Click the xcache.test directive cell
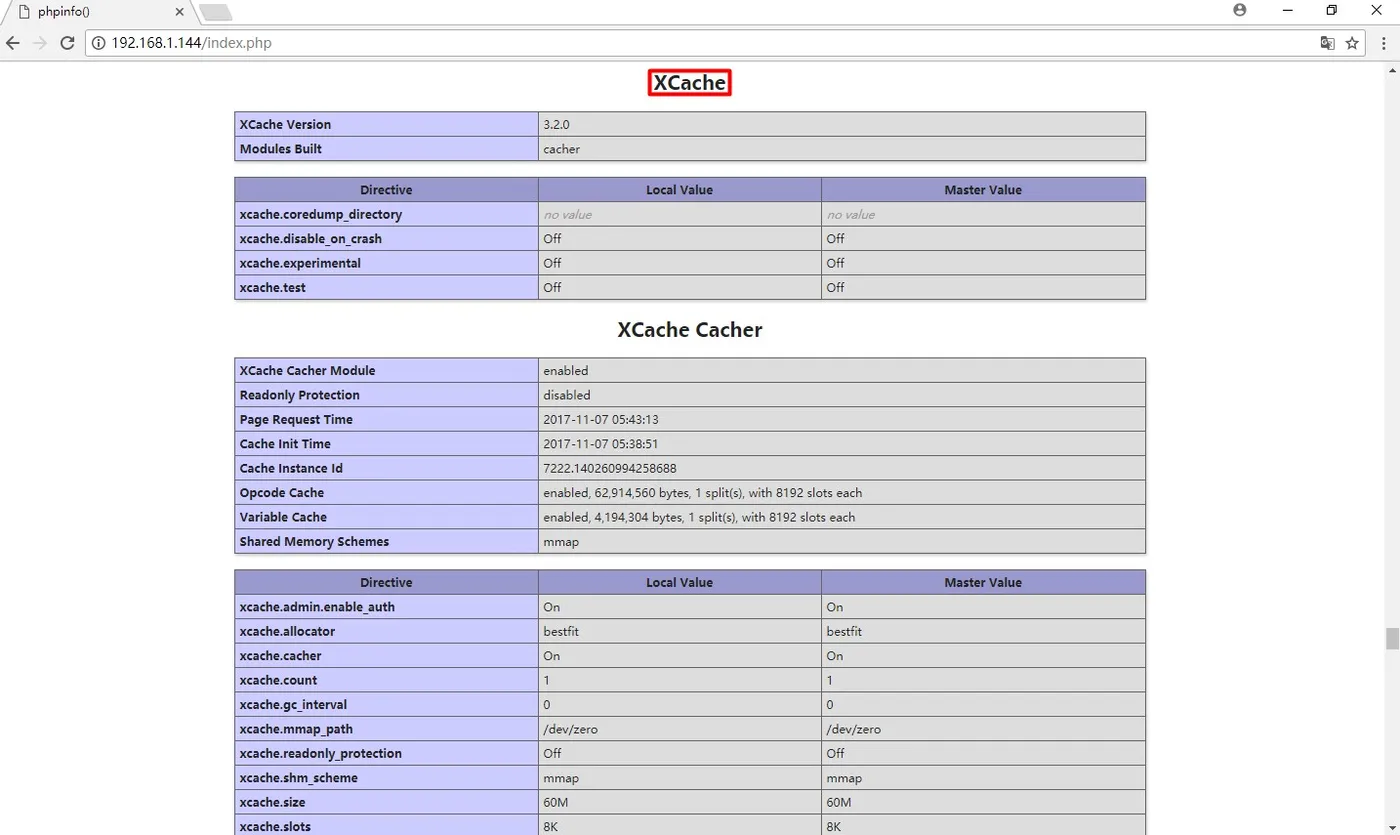The width and height of the screenshot is (1400, 835). click(386, 287)
